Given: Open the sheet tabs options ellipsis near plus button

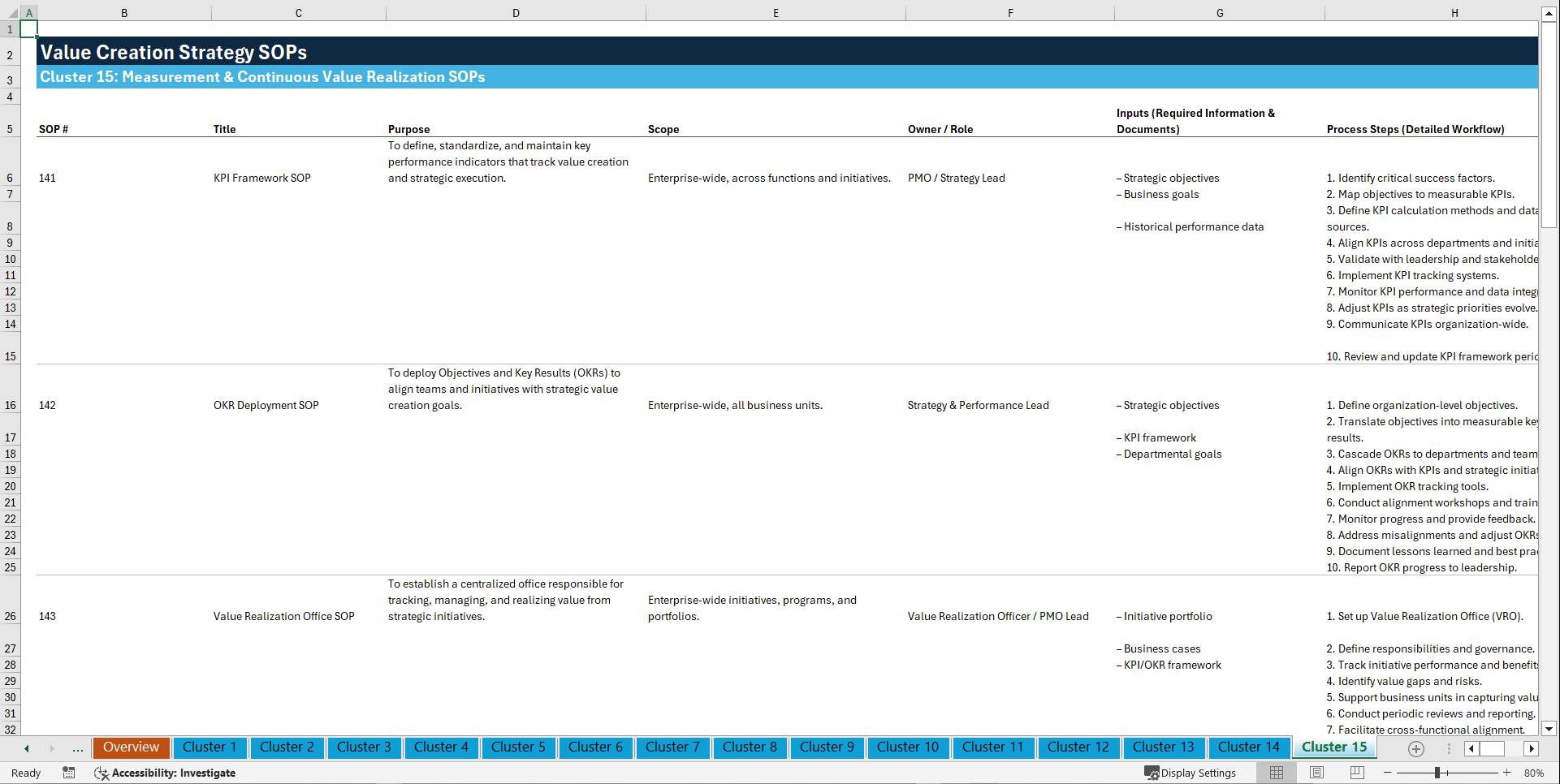Looking at the screenshot, I should tap(1447, 748).
